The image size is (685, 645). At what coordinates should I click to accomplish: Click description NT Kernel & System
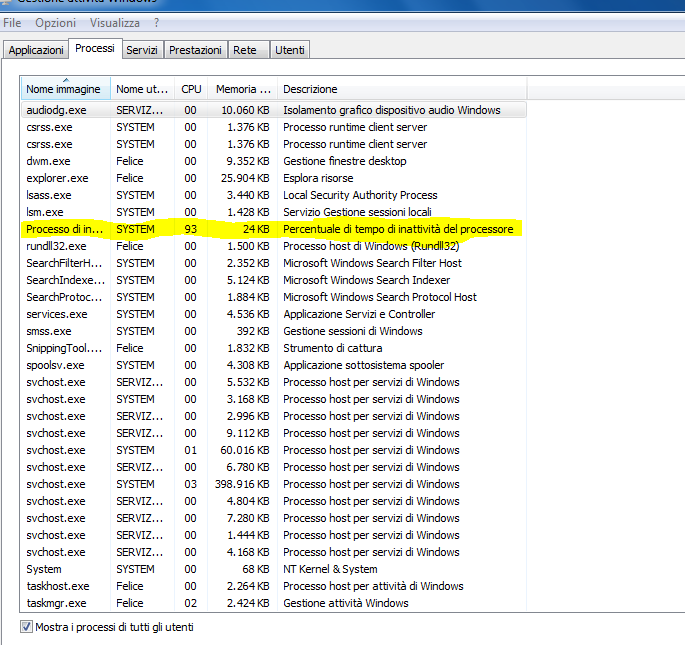click(x=330, y=569)
